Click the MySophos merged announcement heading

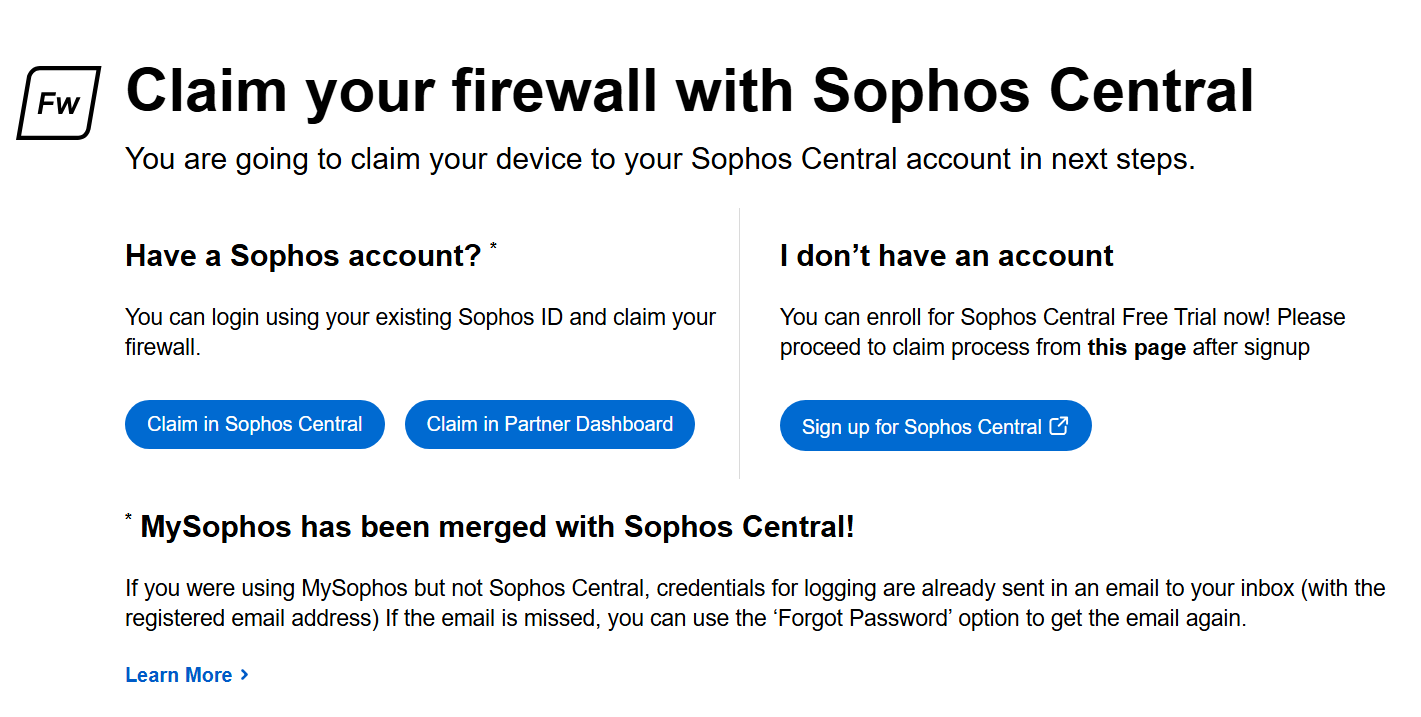(497, 525)
